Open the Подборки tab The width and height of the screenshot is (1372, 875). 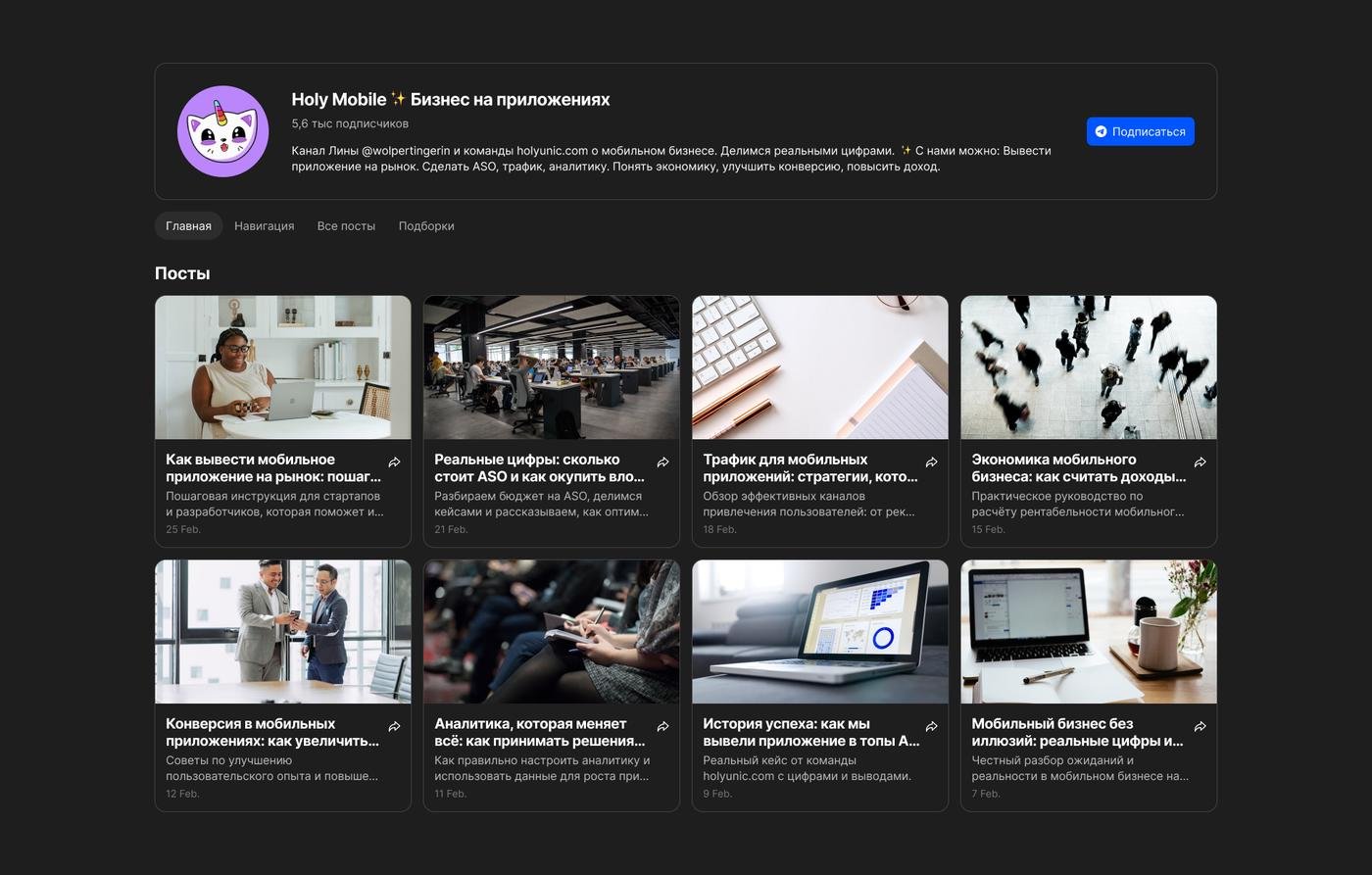pos(426,225)
